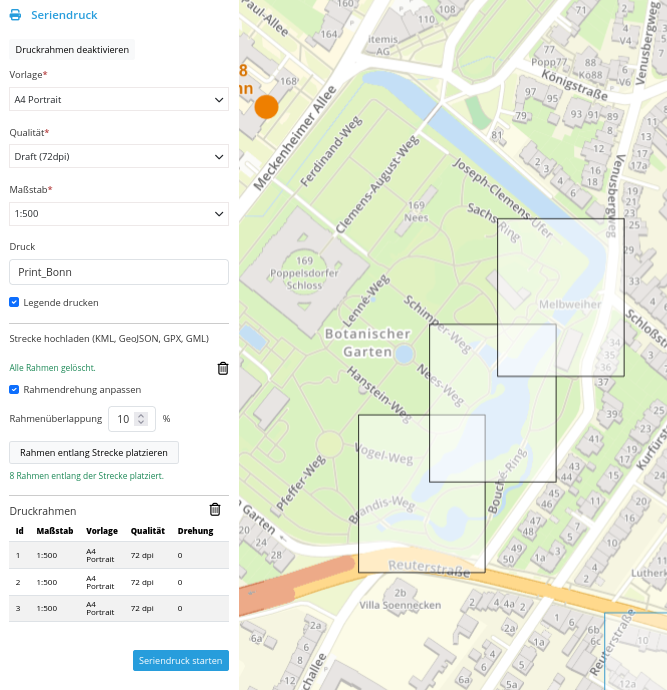Click the Seriendruck printer icon
This screenshot has height=690, width=667.
(x=15, y=16)
